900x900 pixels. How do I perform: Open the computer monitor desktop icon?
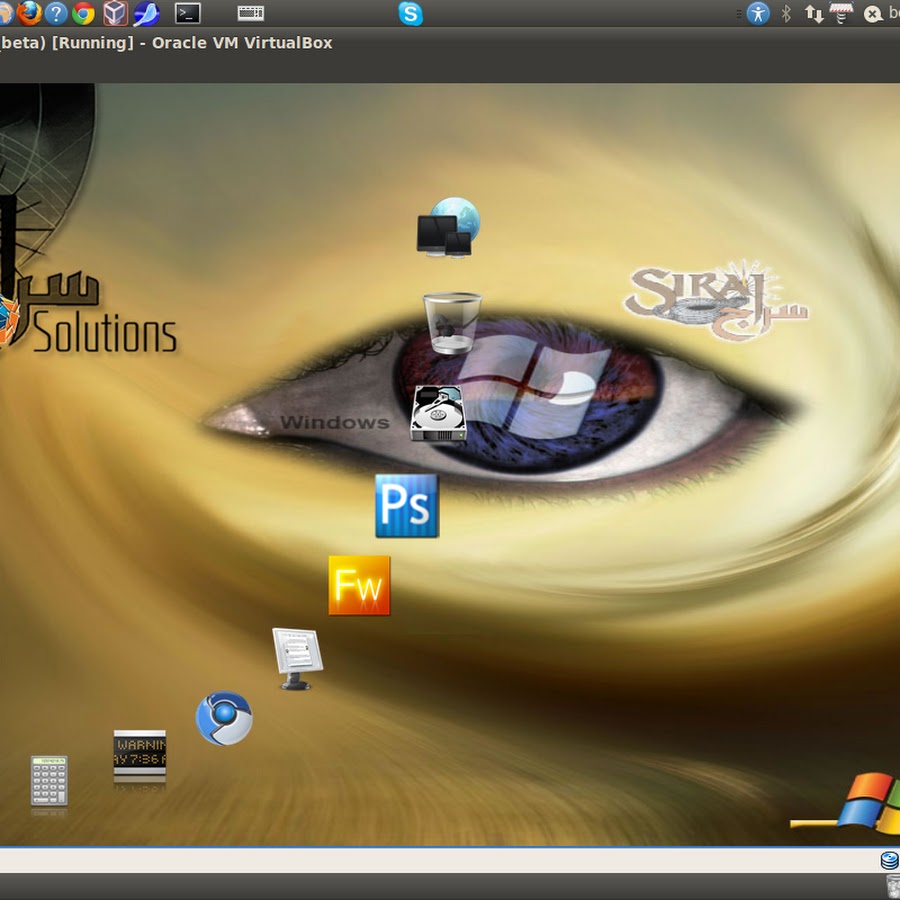[297, 657]
